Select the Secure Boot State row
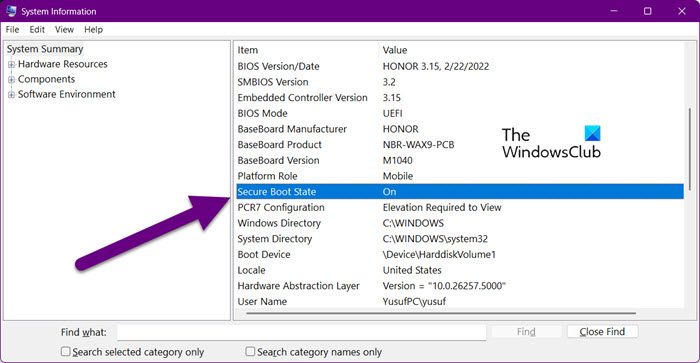 coord(460,192)
